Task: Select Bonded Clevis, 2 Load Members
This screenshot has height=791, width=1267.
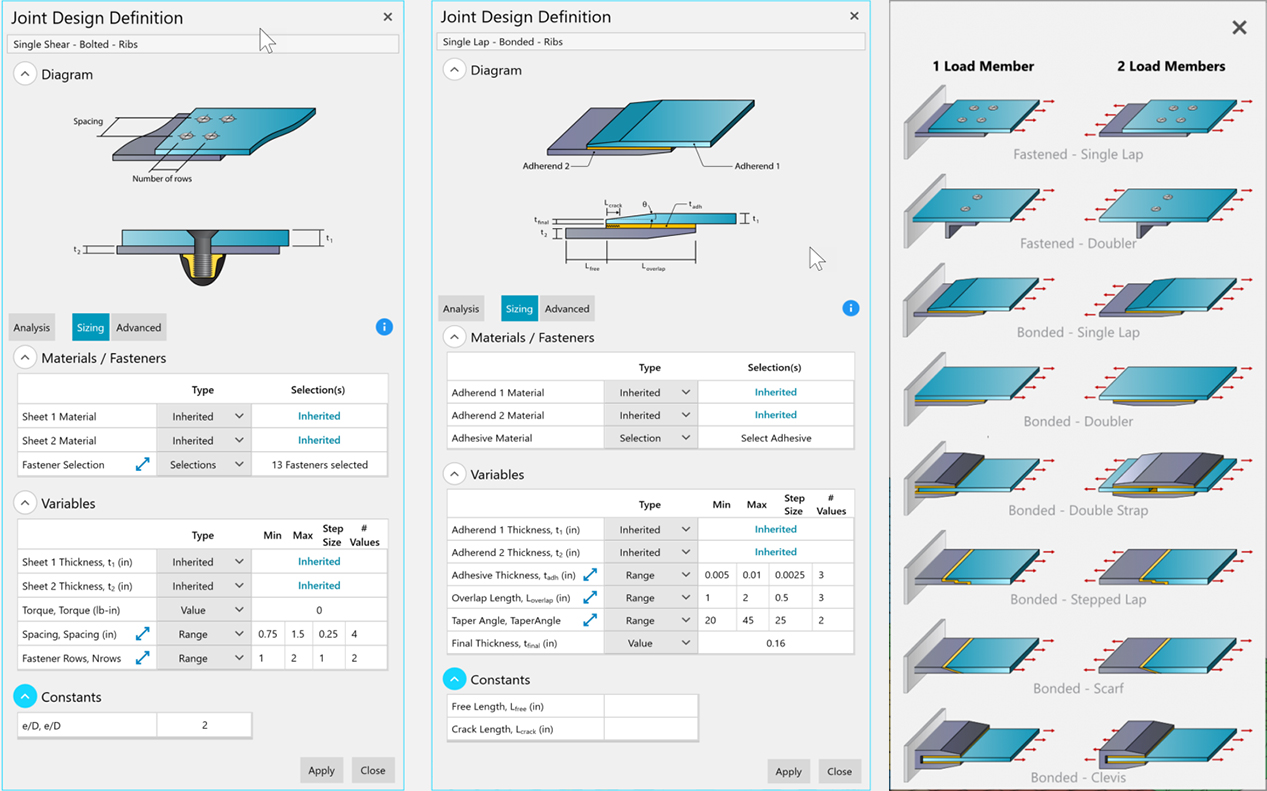Action: click(x=1168, y=744)
